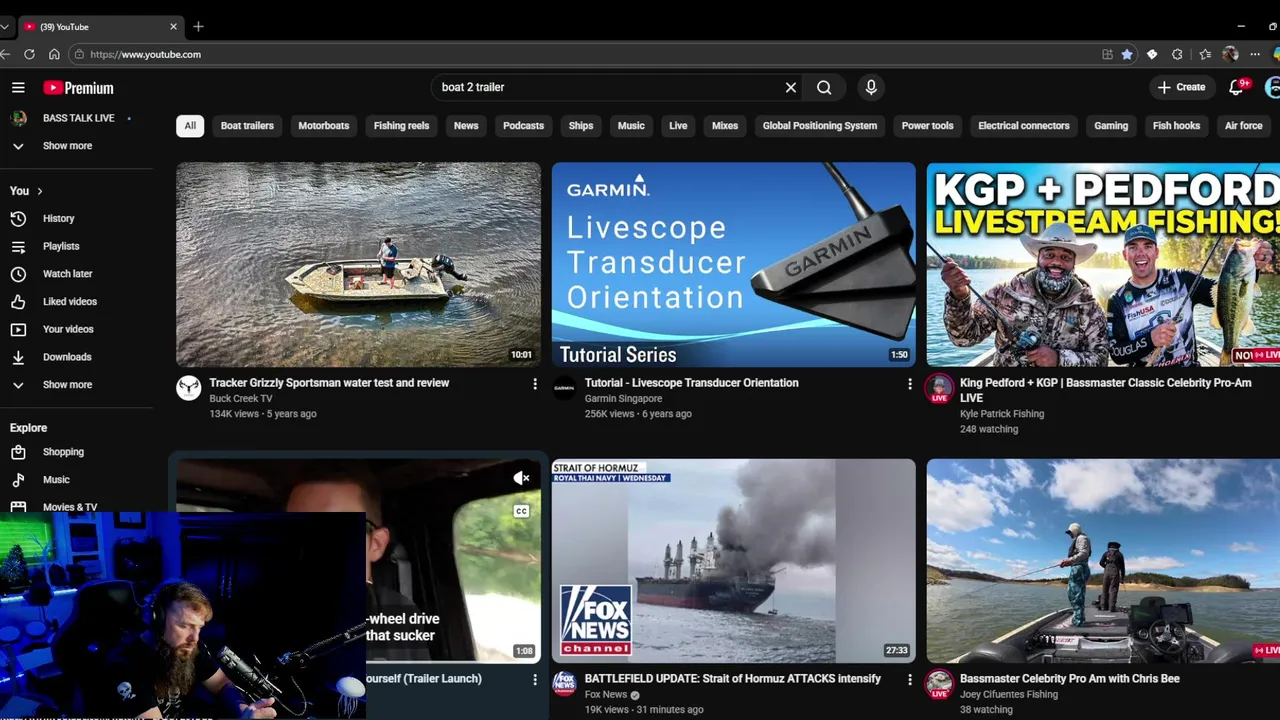
Task: Select the Fish hooks filter chip
Action: coord(1176,126)
